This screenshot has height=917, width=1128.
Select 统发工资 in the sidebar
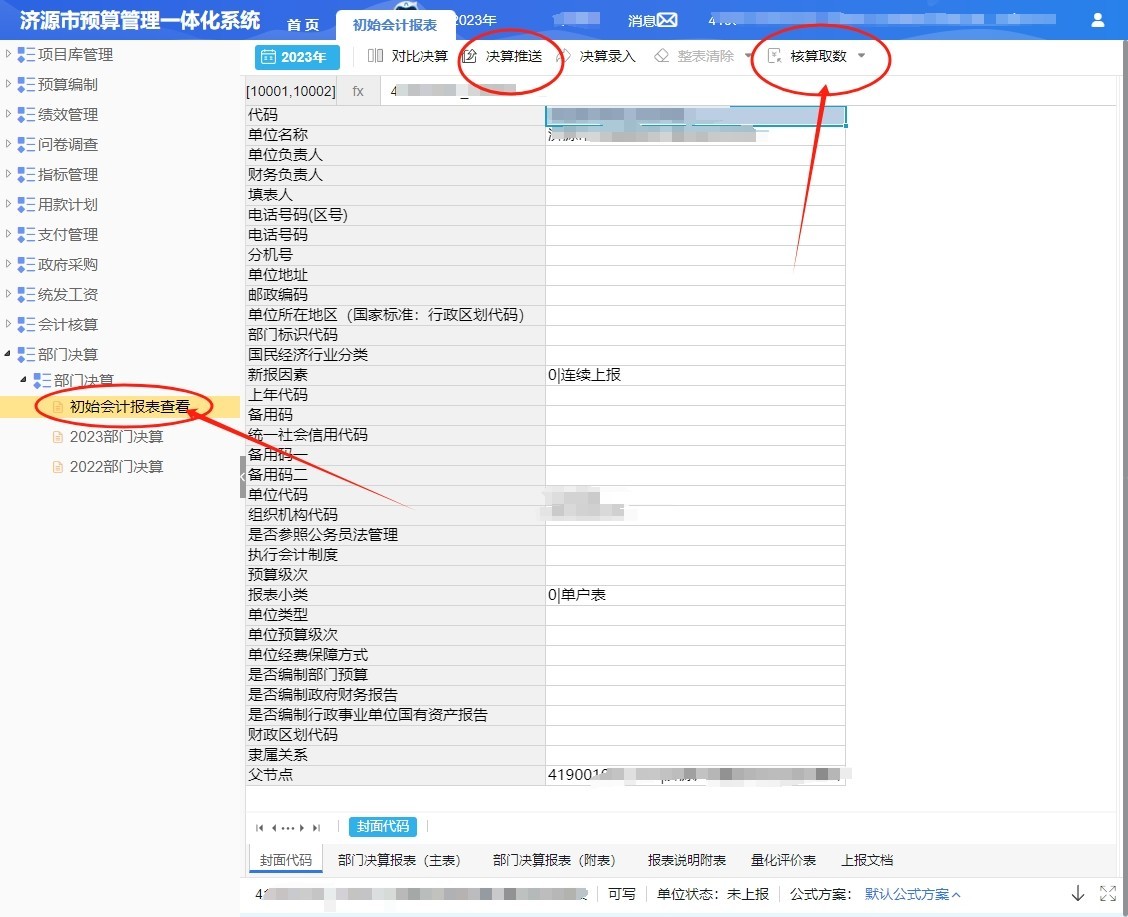[x=68, y=294]
